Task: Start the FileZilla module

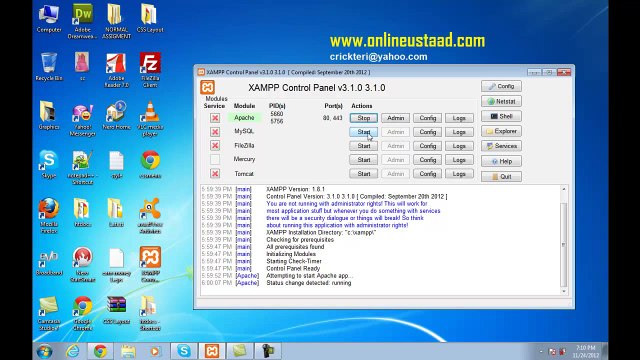Action: click(x=363, y=146)
